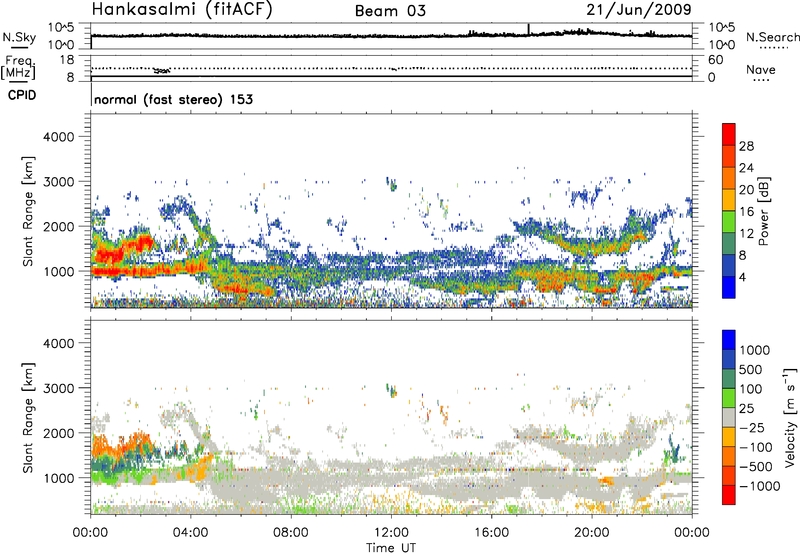Click the "N.Sky" legend label

point(19,37)
